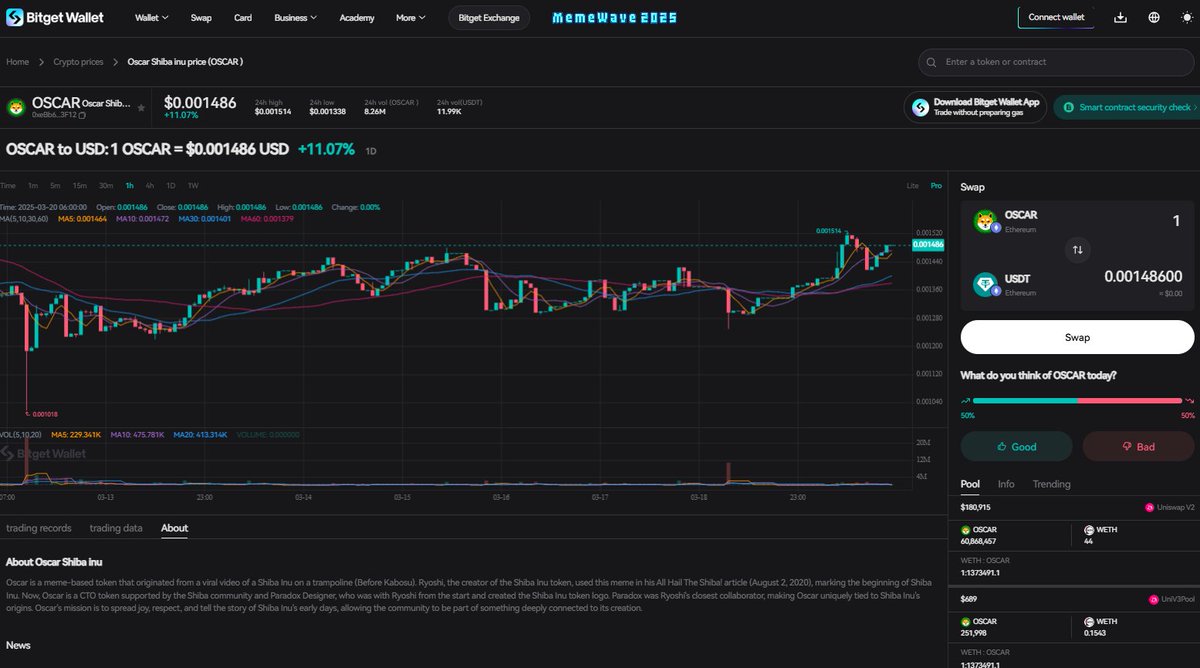Viewport: 1200px width, 668px height.
Task: Vote Bad for OSCAR today
Action: (x=1138, y=446)
